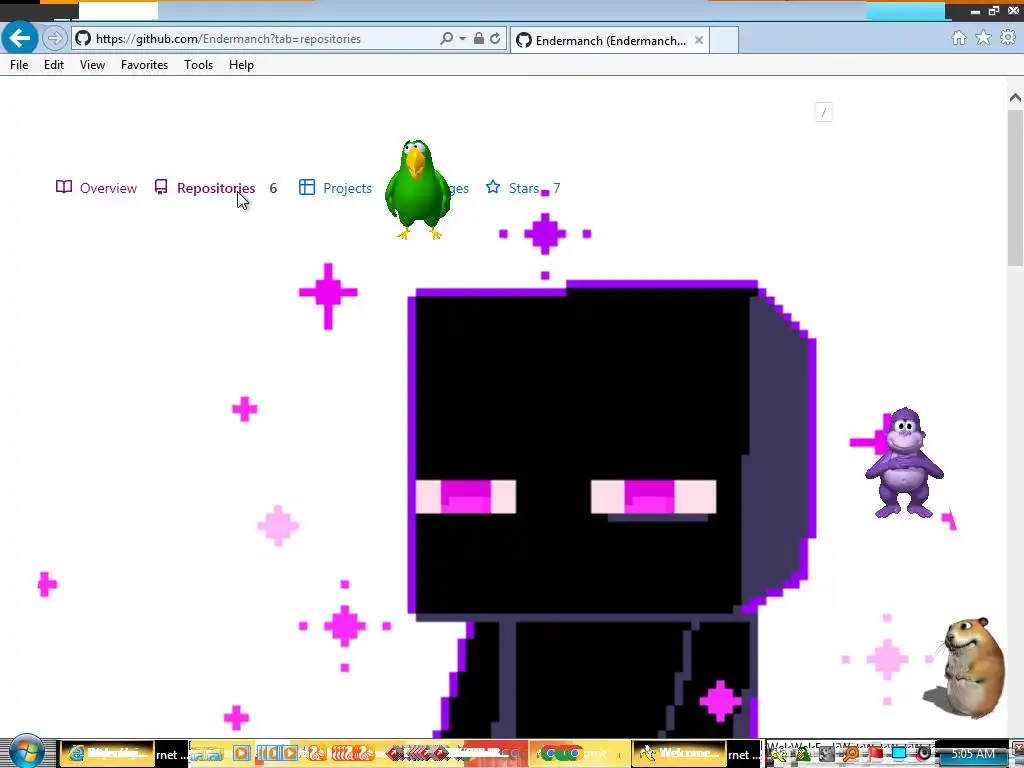
Task: Open the Favorites menu
Action: [144, 65]
